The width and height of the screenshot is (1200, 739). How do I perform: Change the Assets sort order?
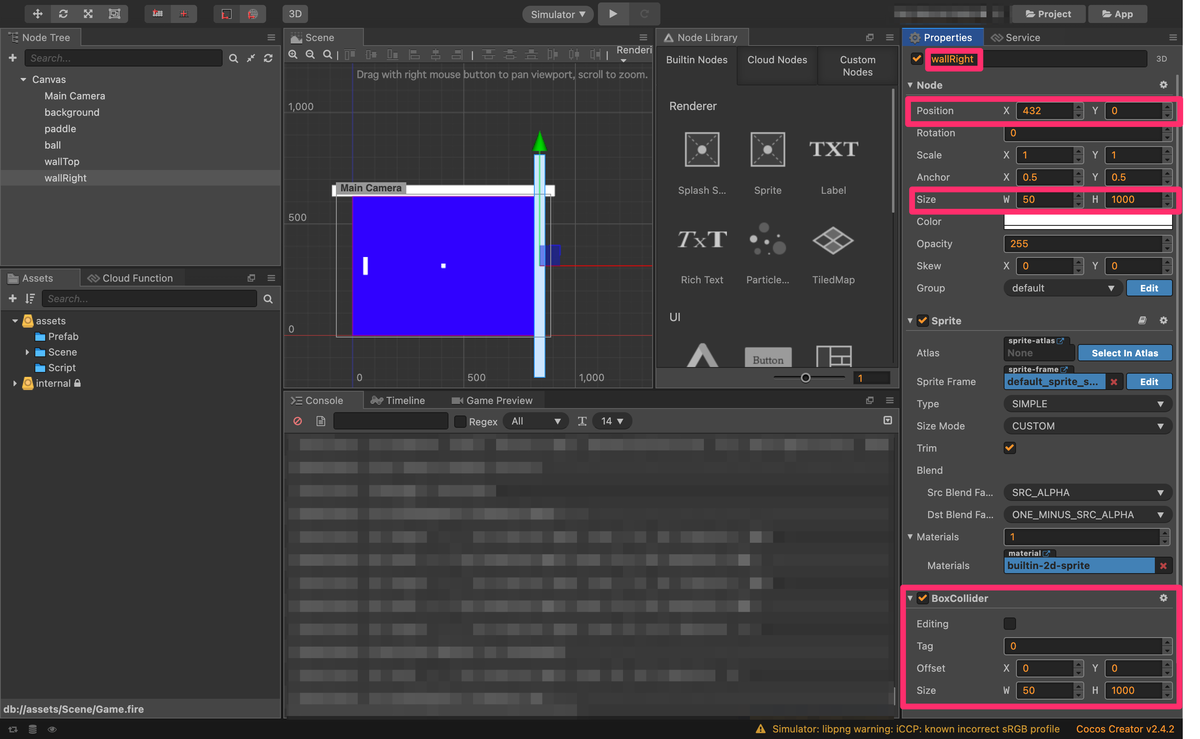tap(30, 299)
